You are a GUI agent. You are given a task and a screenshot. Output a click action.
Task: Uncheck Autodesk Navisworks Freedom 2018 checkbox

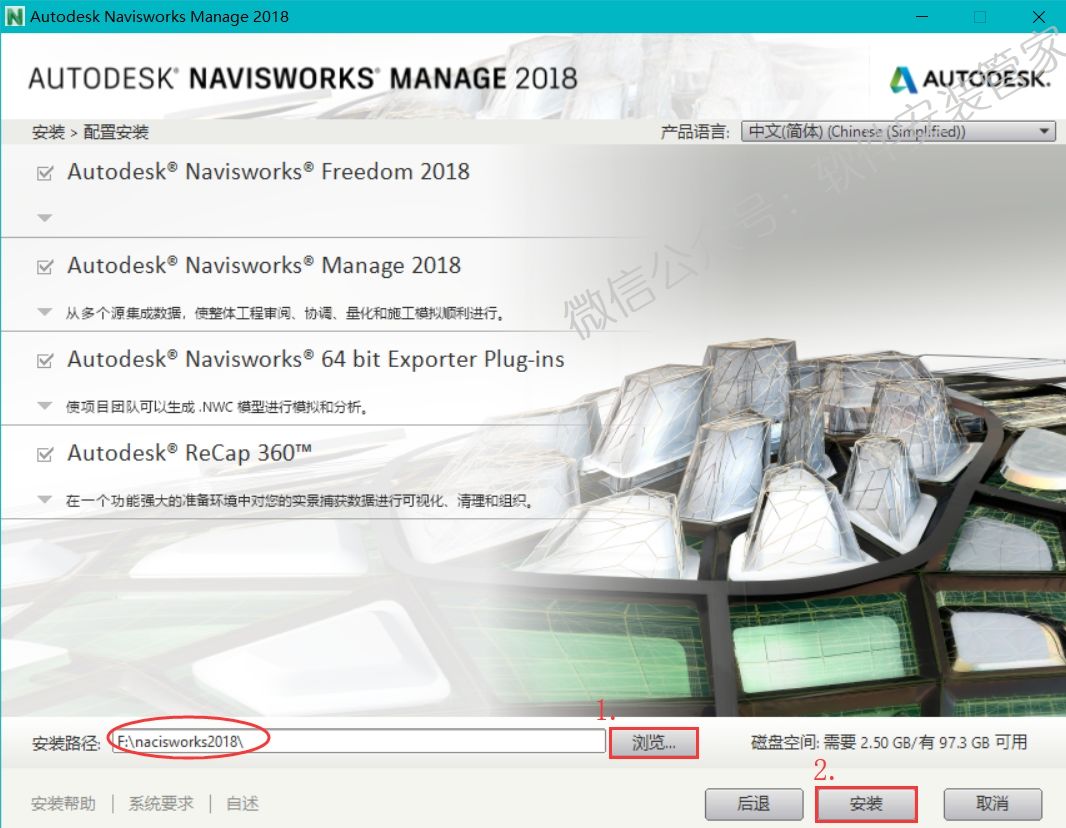(44, 173)
